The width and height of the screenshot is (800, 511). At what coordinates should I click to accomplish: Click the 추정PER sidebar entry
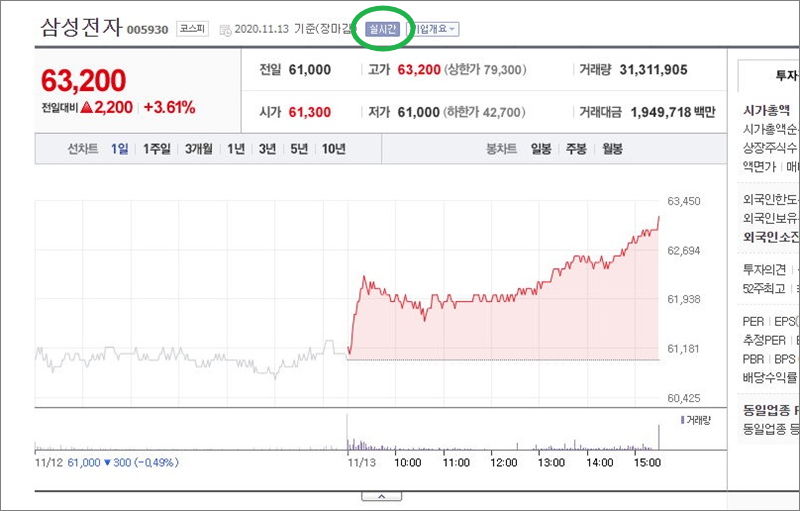[x=764, y=340]
